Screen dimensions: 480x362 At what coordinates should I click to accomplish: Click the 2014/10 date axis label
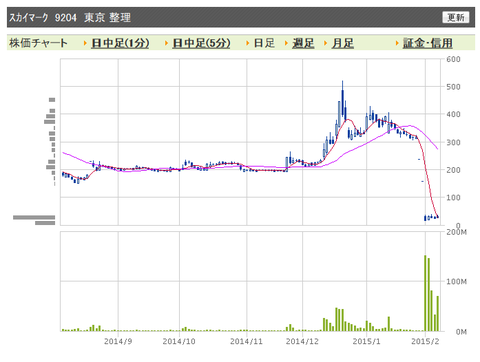[x=179, y=341]
